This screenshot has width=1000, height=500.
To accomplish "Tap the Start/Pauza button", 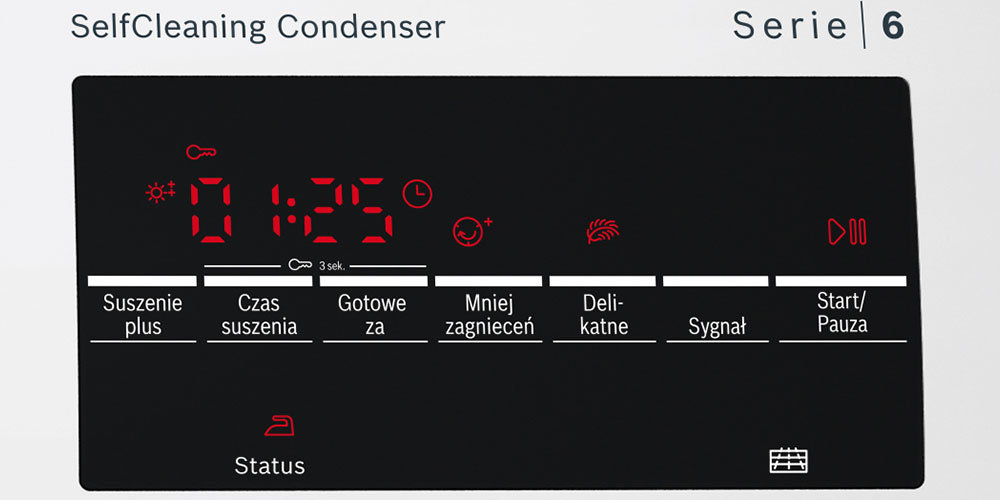I will (842, 313).
